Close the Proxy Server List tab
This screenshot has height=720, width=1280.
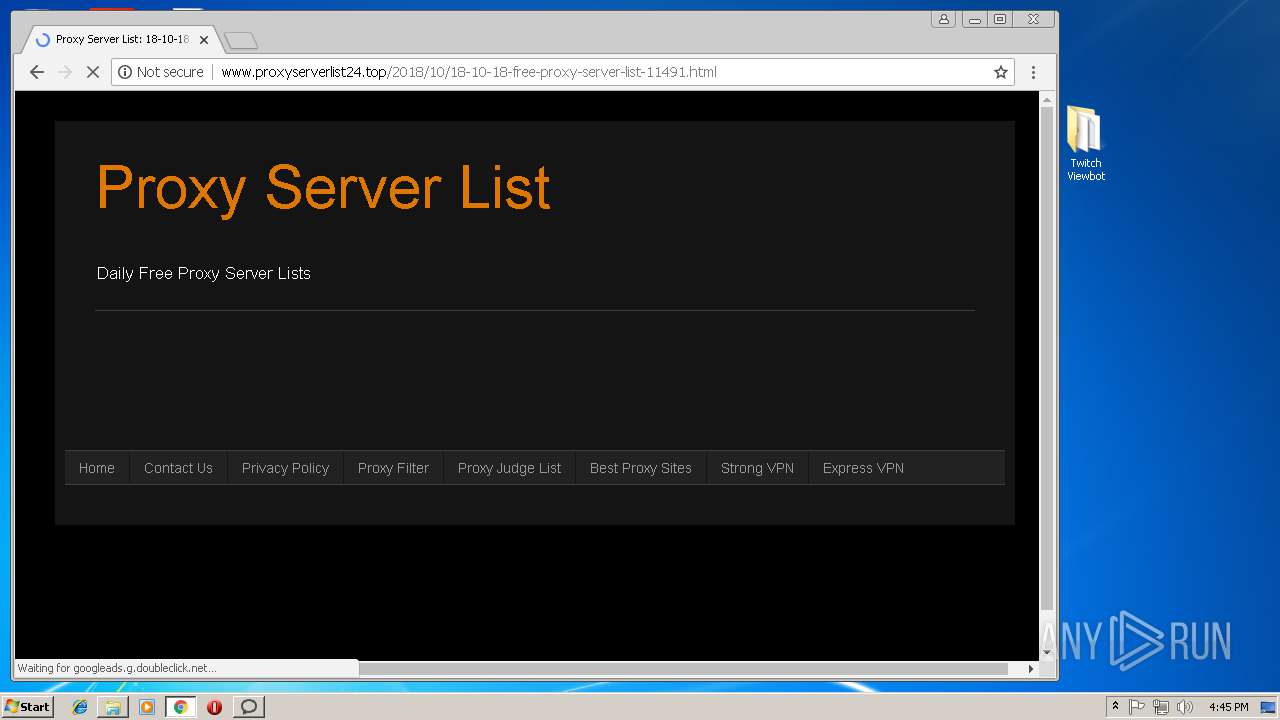coord(204,40)
